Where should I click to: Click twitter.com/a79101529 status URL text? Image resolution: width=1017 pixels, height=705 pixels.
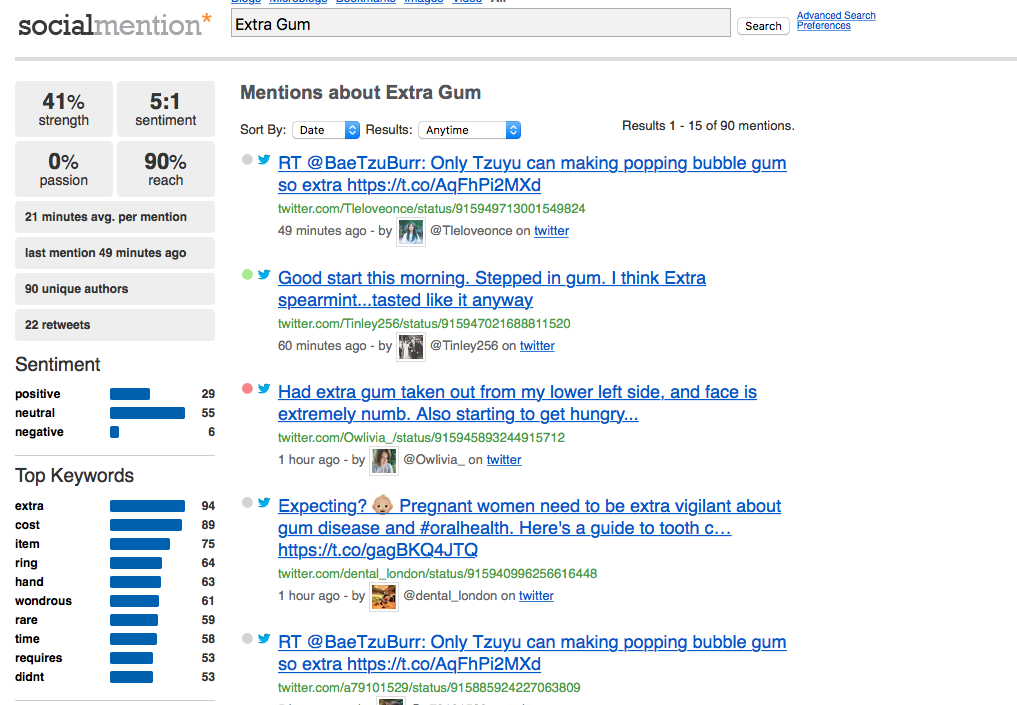429,687
